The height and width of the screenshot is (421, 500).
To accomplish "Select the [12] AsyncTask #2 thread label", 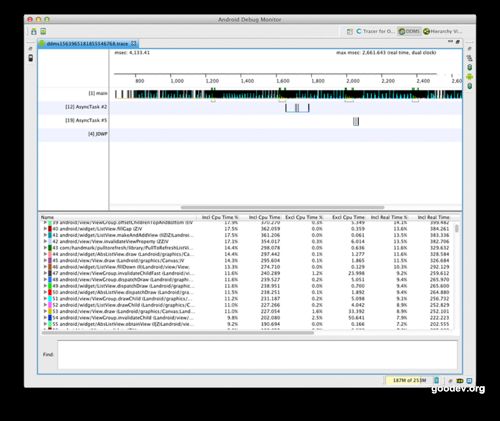I will tap(86, 107).
